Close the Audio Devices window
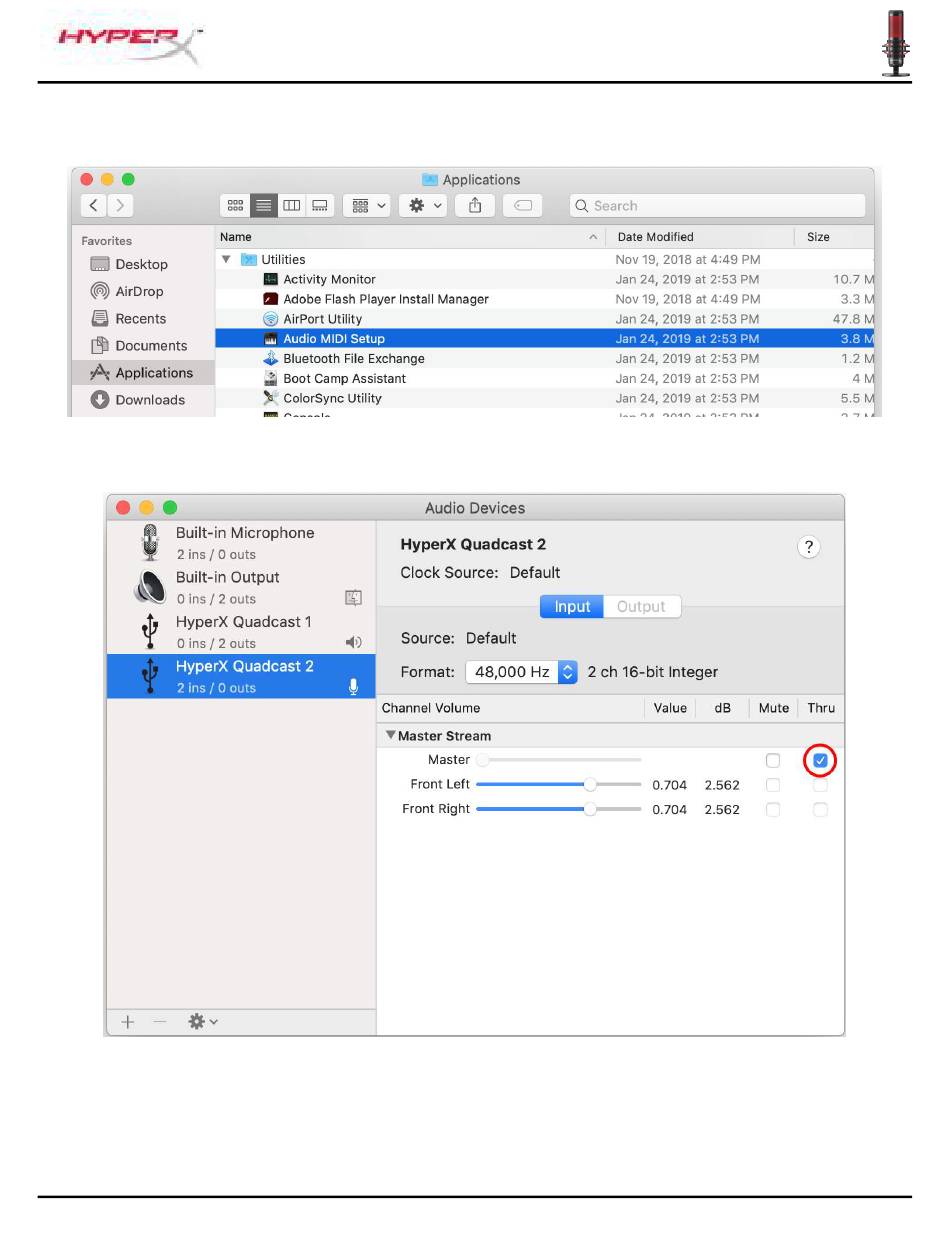Image resolution: width=950 pixels, height=1260 pixels. coord(124,508)
